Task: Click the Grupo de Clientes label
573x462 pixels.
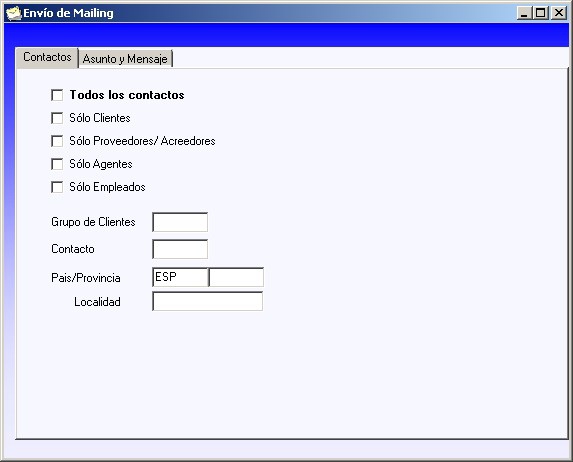Action: click(93, 222)
